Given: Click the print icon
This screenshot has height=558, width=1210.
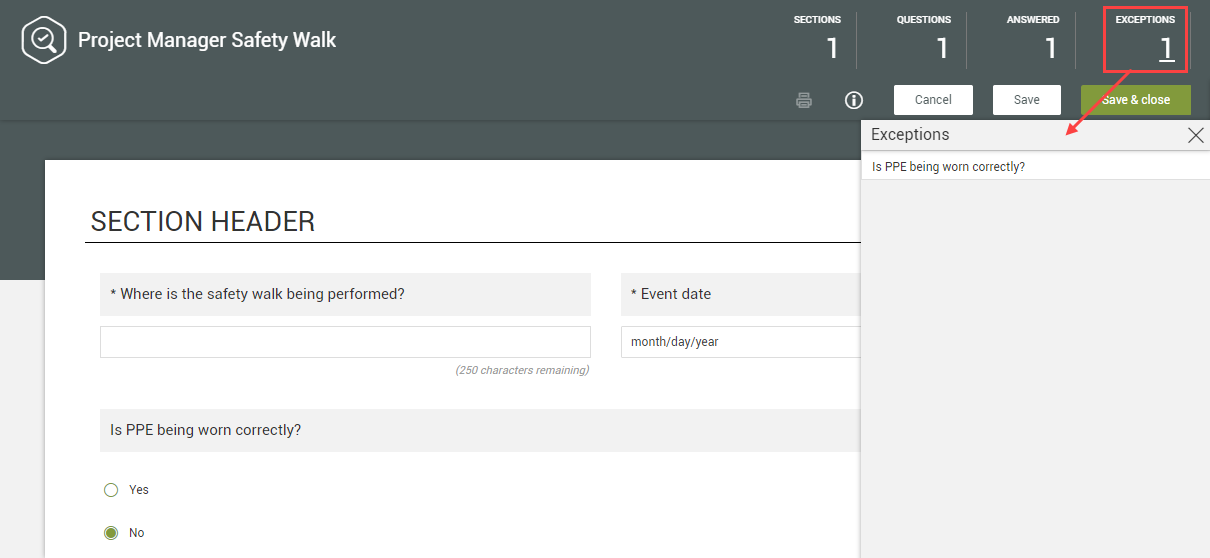Looking at the screenshot, I should click(x=804, y=100).
